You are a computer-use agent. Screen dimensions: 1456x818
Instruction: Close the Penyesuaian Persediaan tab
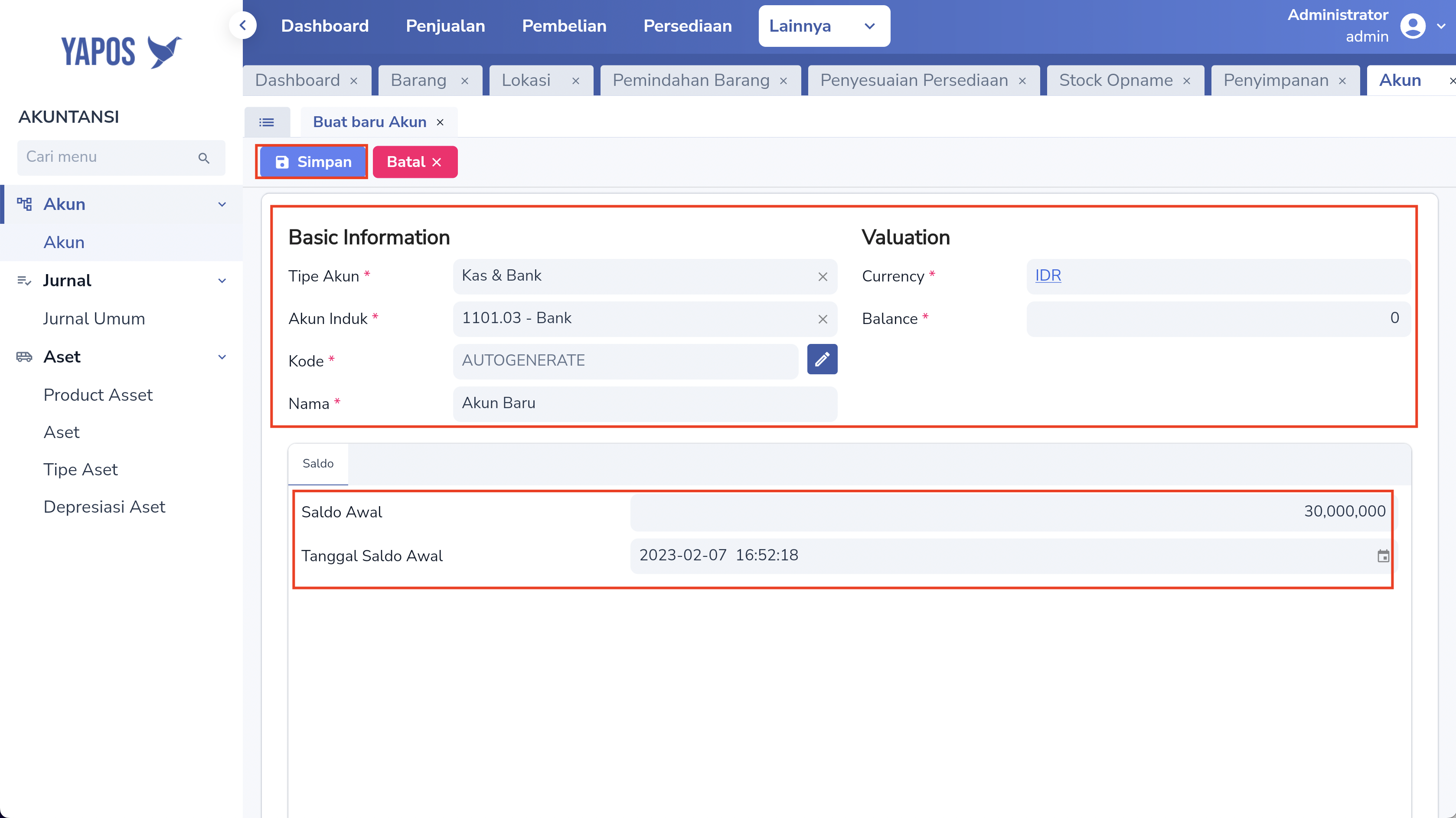tap(1022, 81)
